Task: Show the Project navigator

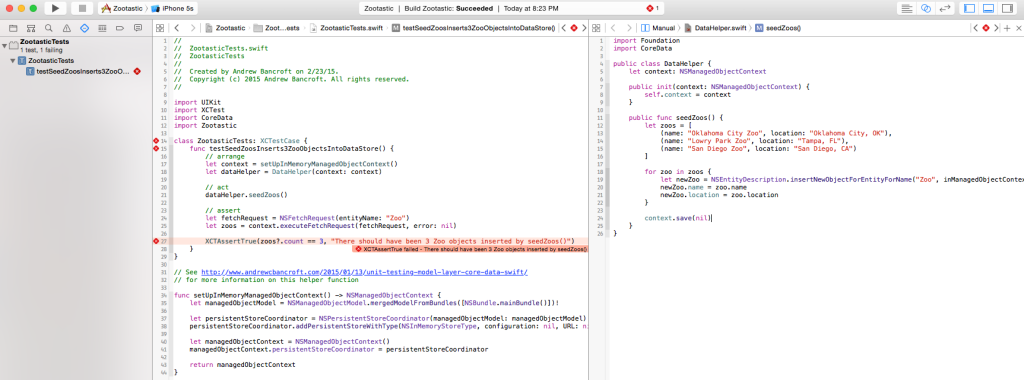Action: tap(13, 28)
